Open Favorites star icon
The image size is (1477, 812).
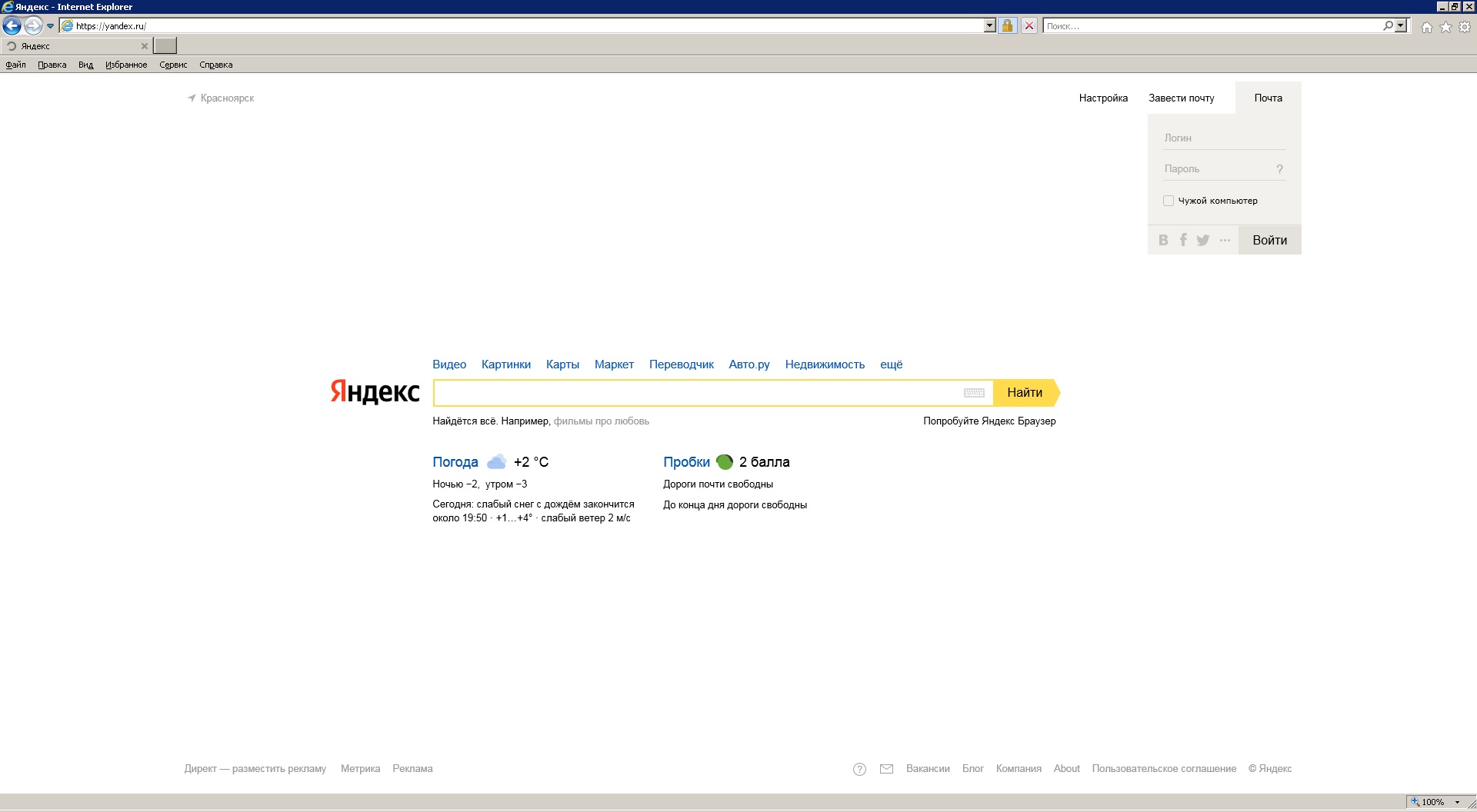1446,27
